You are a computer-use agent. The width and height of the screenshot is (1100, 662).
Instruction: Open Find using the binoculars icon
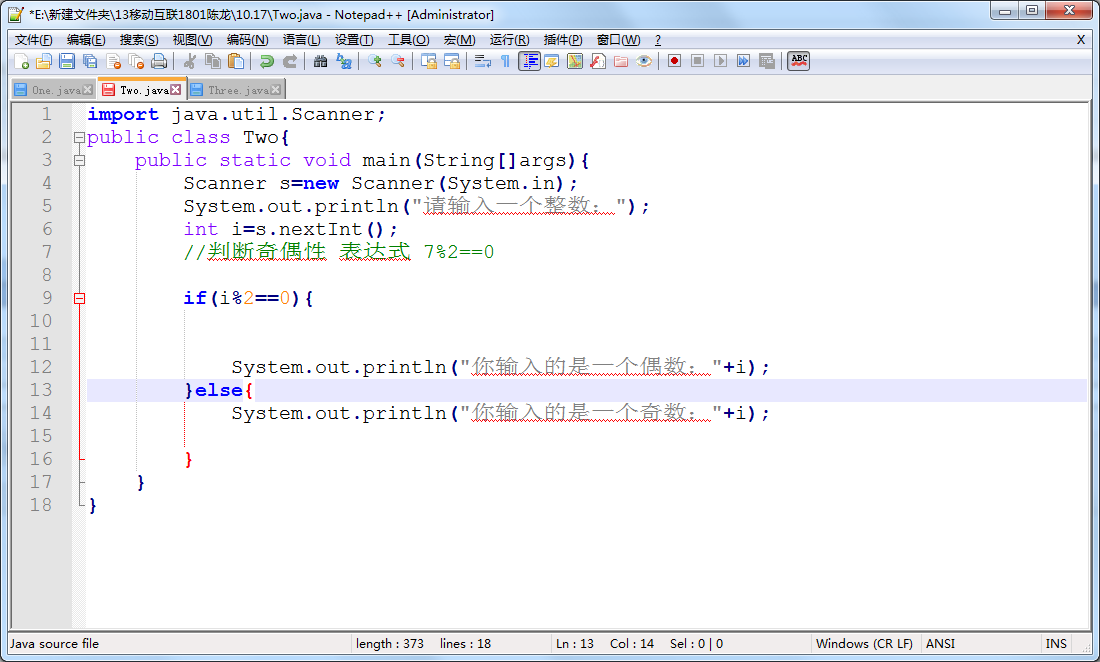tap(320, 61)
